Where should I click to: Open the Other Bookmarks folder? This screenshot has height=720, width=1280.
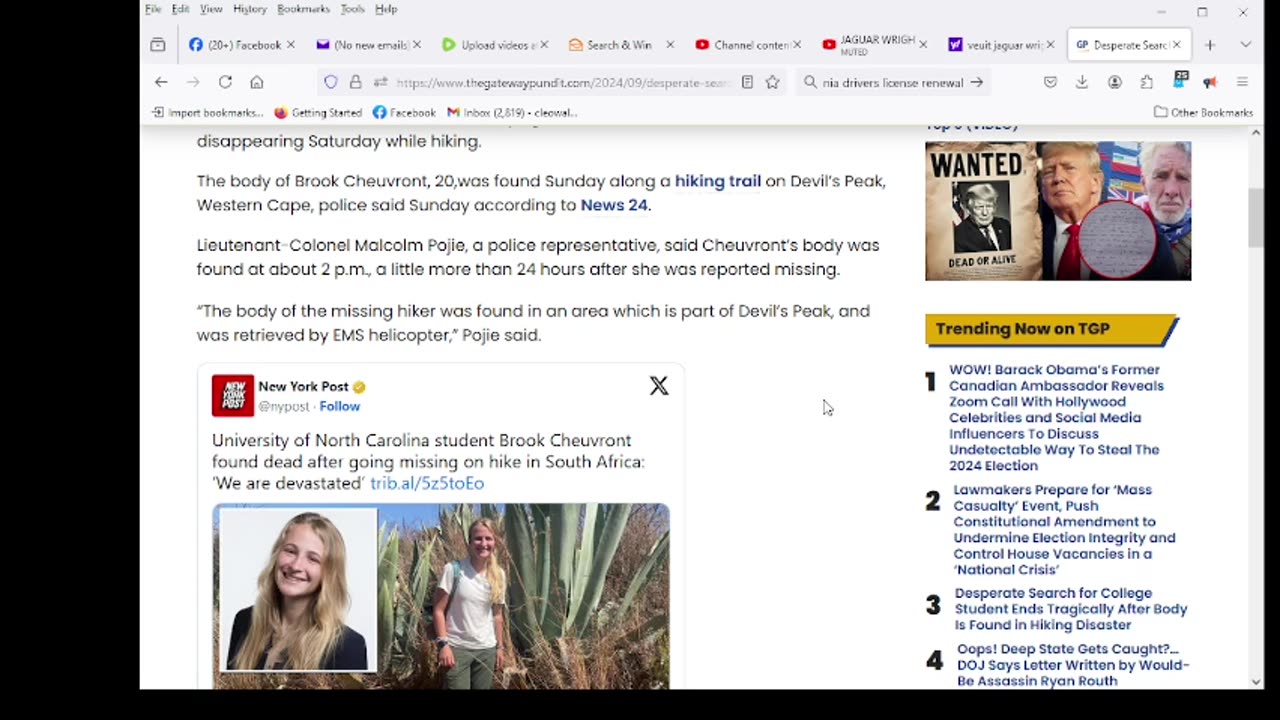[x=1204, y=112]
